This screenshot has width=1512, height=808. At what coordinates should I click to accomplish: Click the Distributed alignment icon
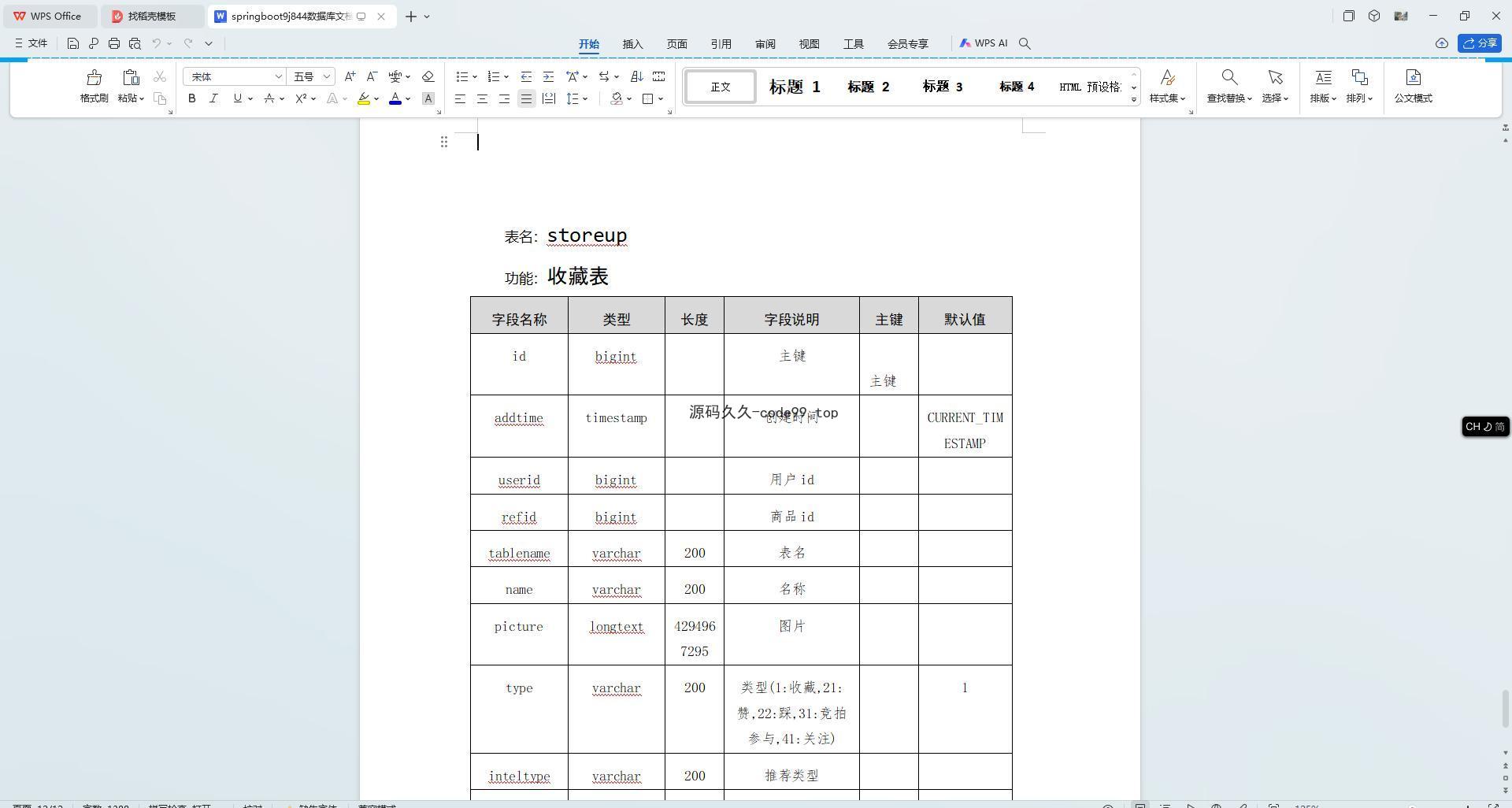pyautogui.click(x=549, y=98)
